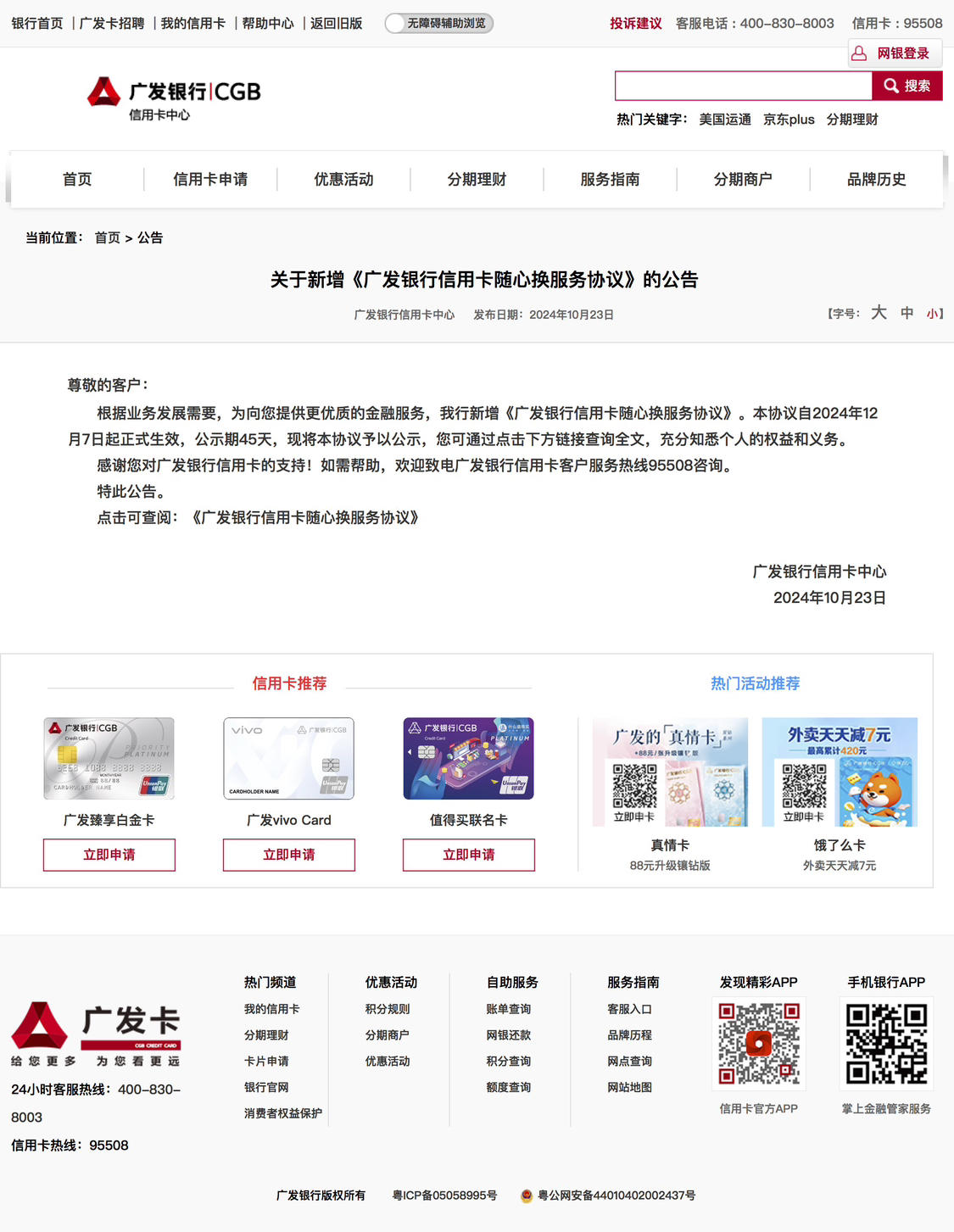Switch to 返回旧版

click(337, 23)
